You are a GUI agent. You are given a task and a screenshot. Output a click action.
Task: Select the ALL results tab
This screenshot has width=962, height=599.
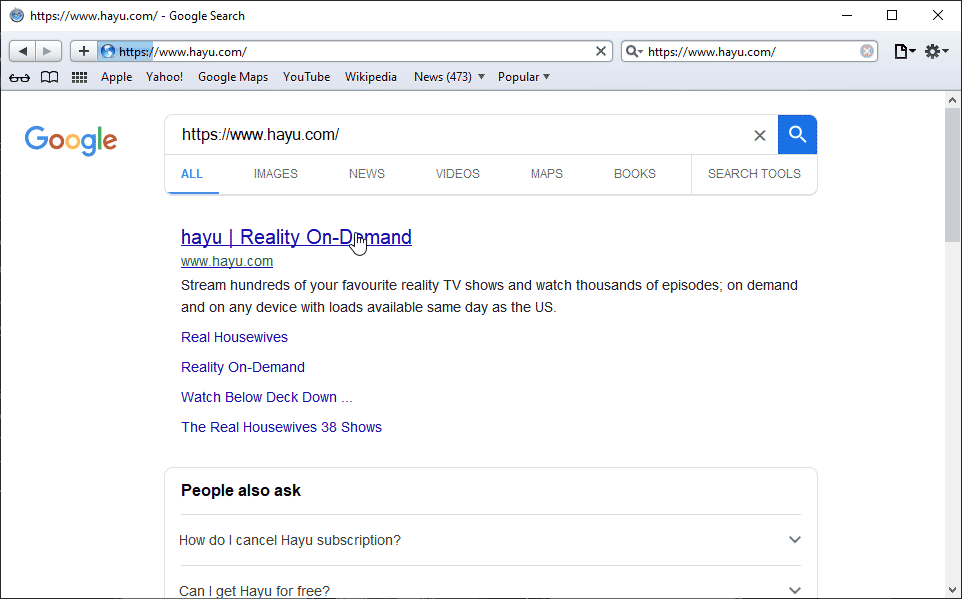coord(191,174)
